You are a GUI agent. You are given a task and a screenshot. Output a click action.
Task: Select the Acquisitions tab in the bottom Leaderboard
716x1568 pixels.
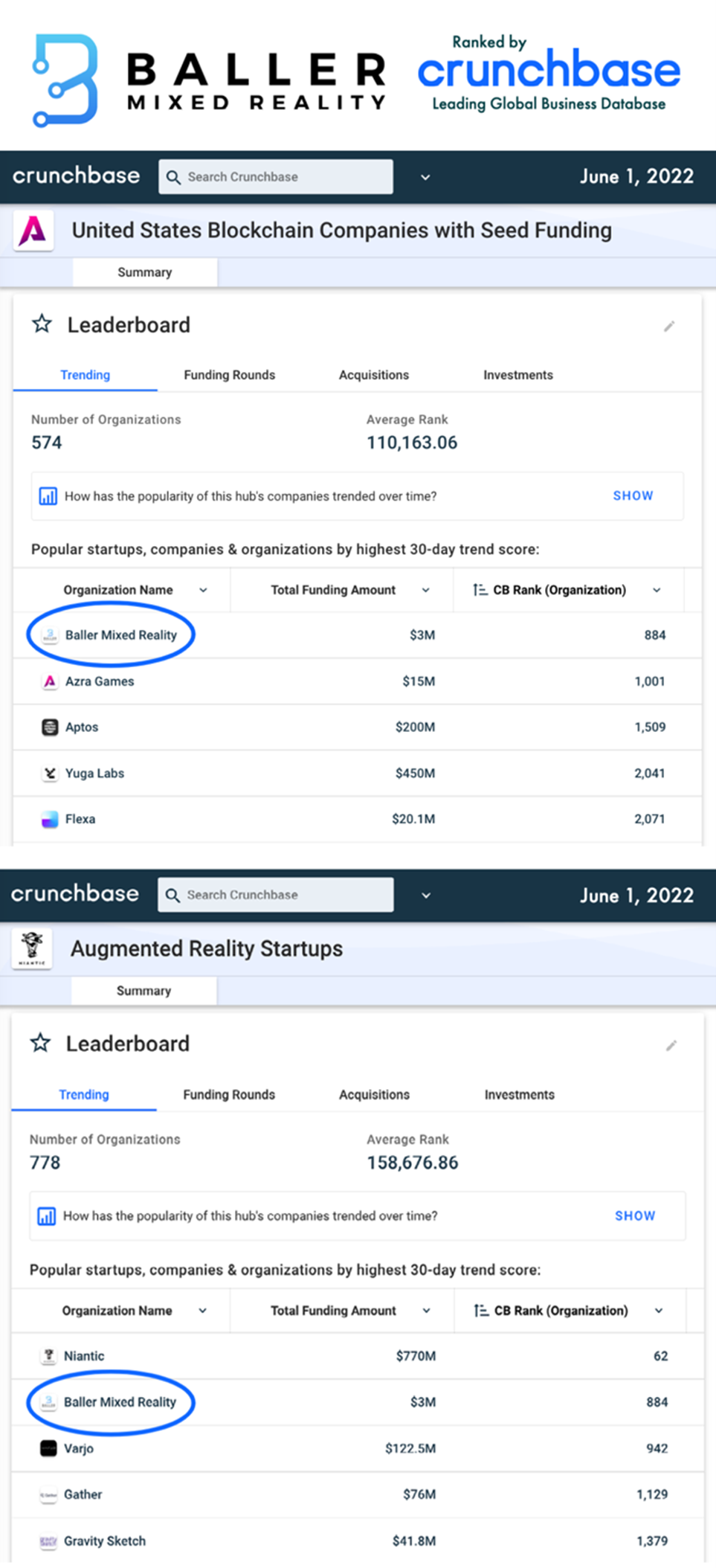click(374, 1094)
